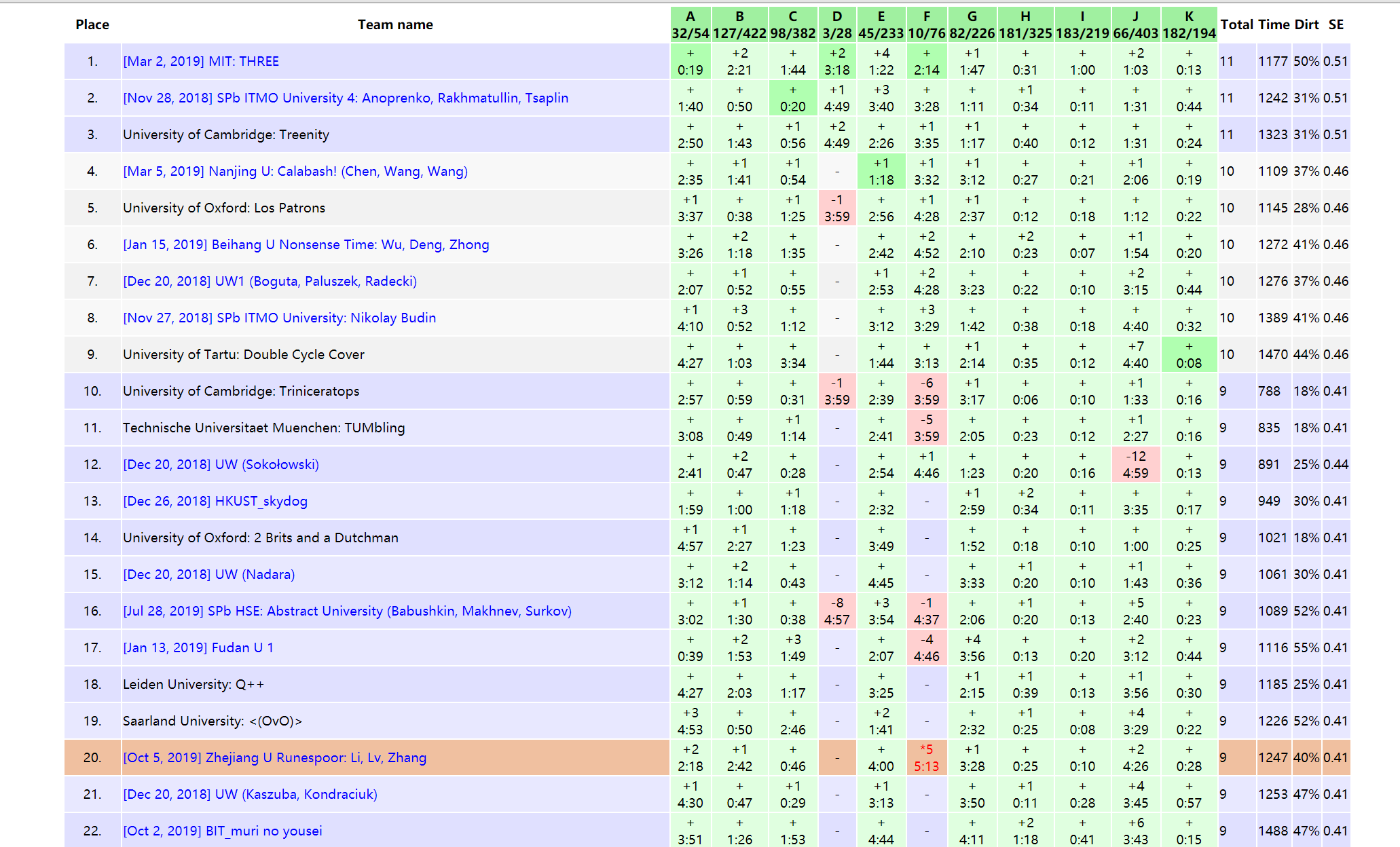
Task: Click the Total column header
Action: tap(1236, 24)
